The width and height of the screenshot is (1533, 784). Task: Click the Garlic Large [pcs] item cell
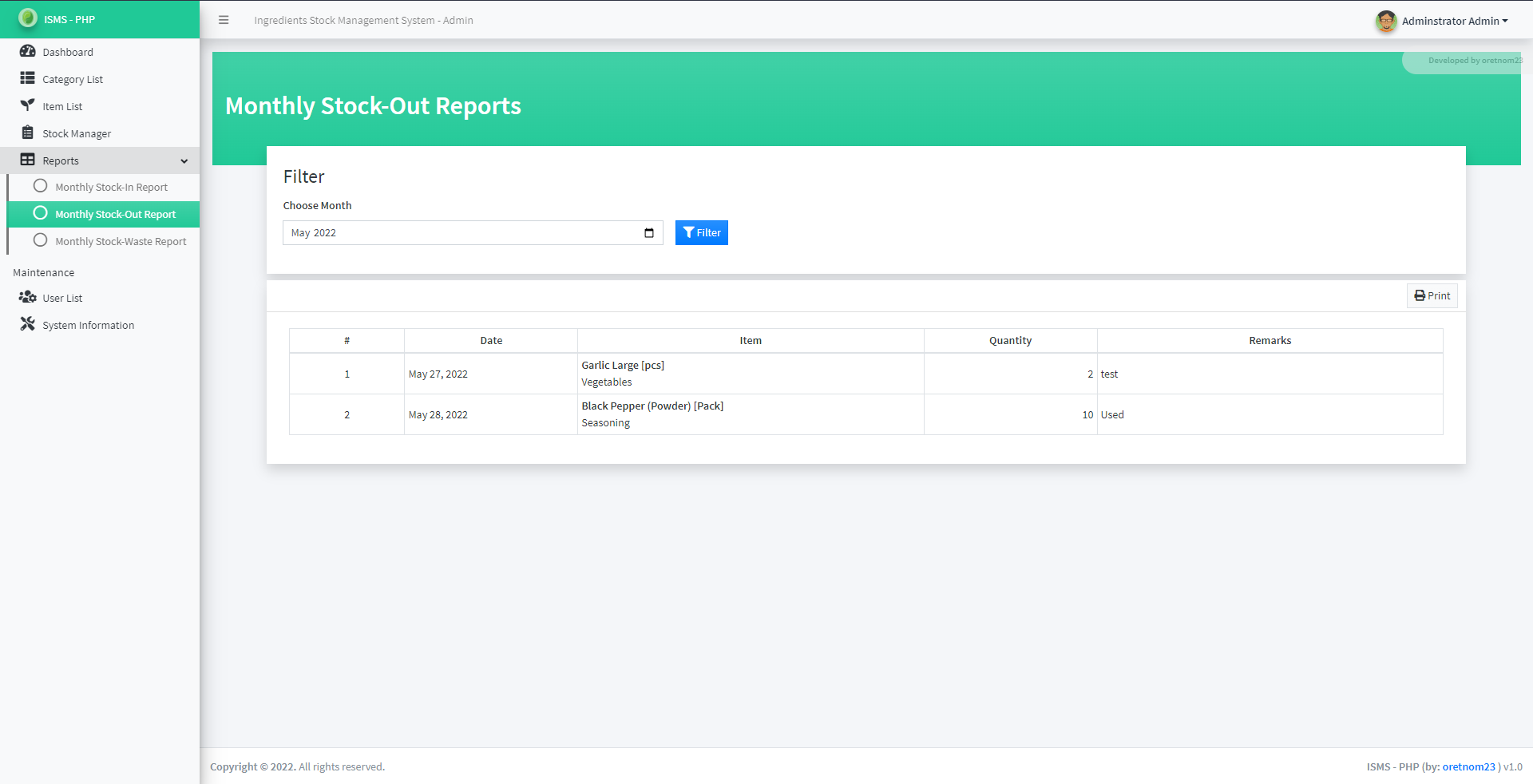pos(751,374)
